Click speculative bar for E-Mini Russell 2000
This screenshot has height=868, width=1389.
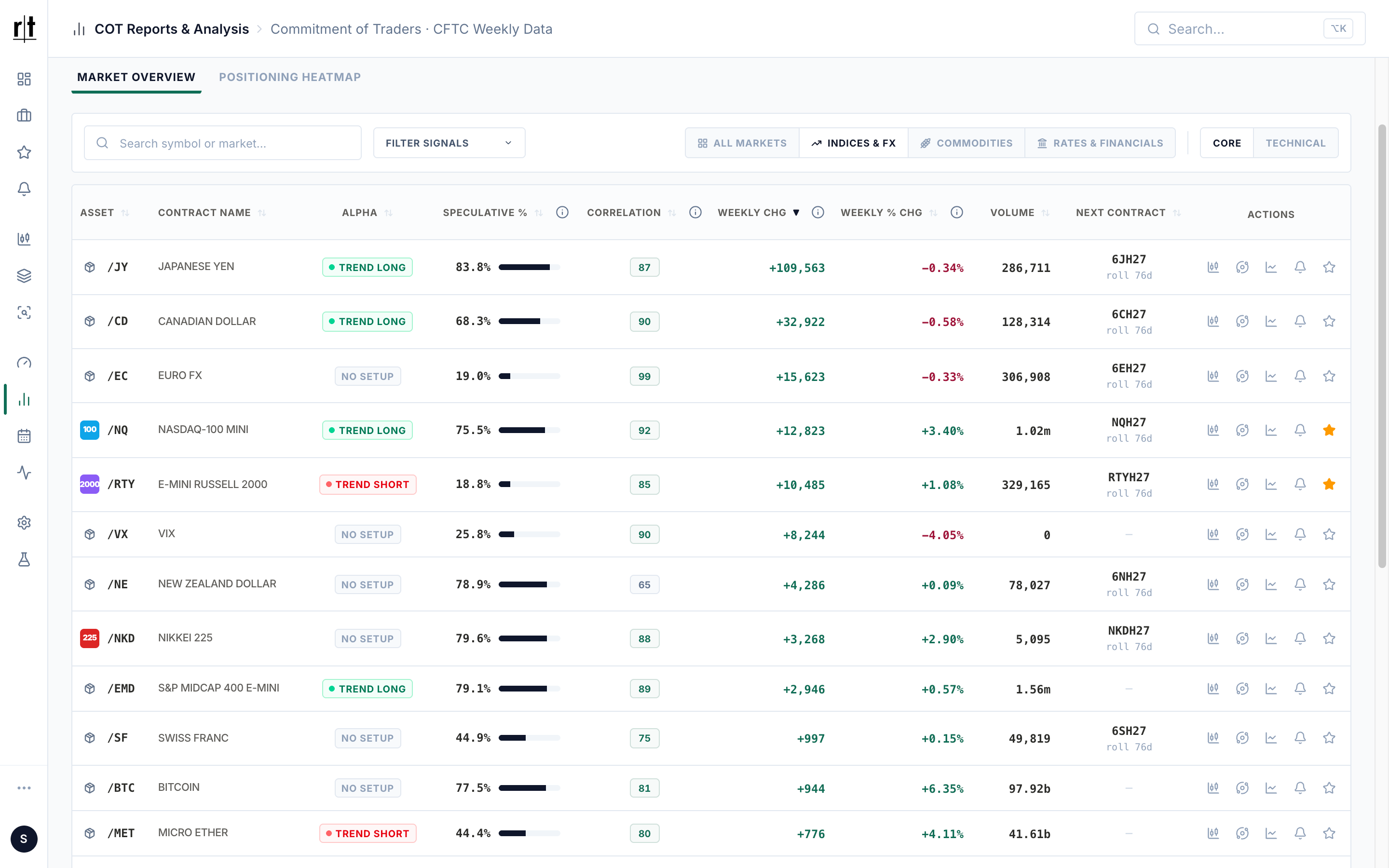[529, 485]
